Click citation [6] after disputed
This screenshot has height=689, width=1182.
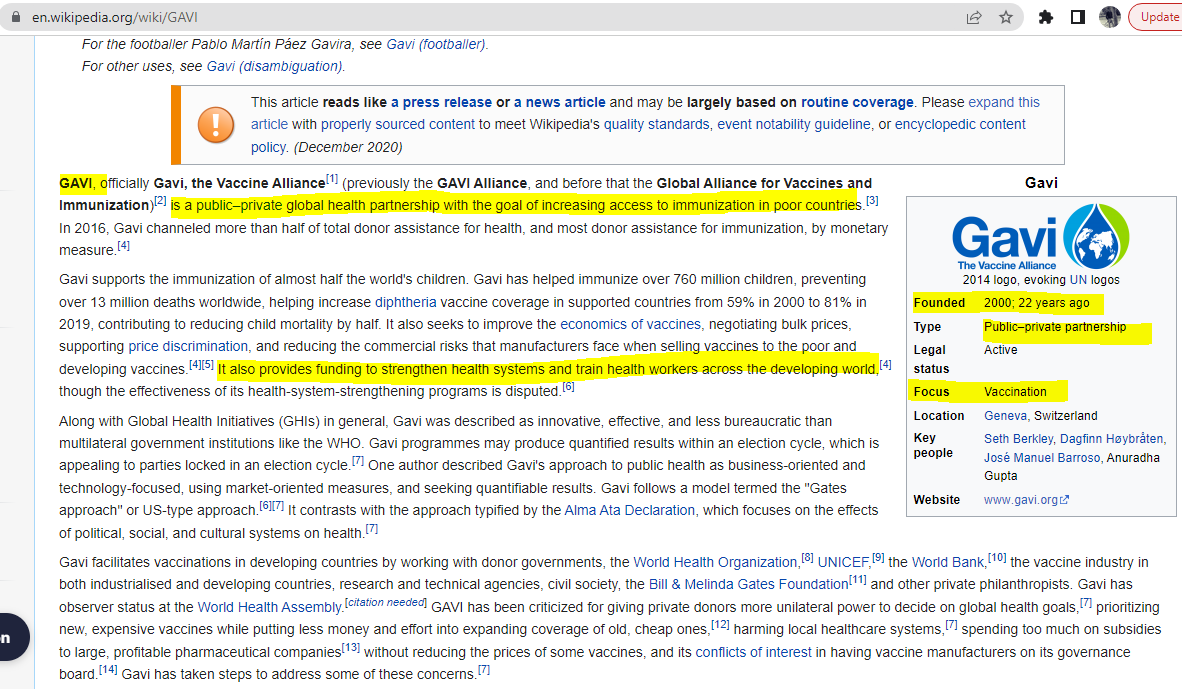(x=568, y=387)
